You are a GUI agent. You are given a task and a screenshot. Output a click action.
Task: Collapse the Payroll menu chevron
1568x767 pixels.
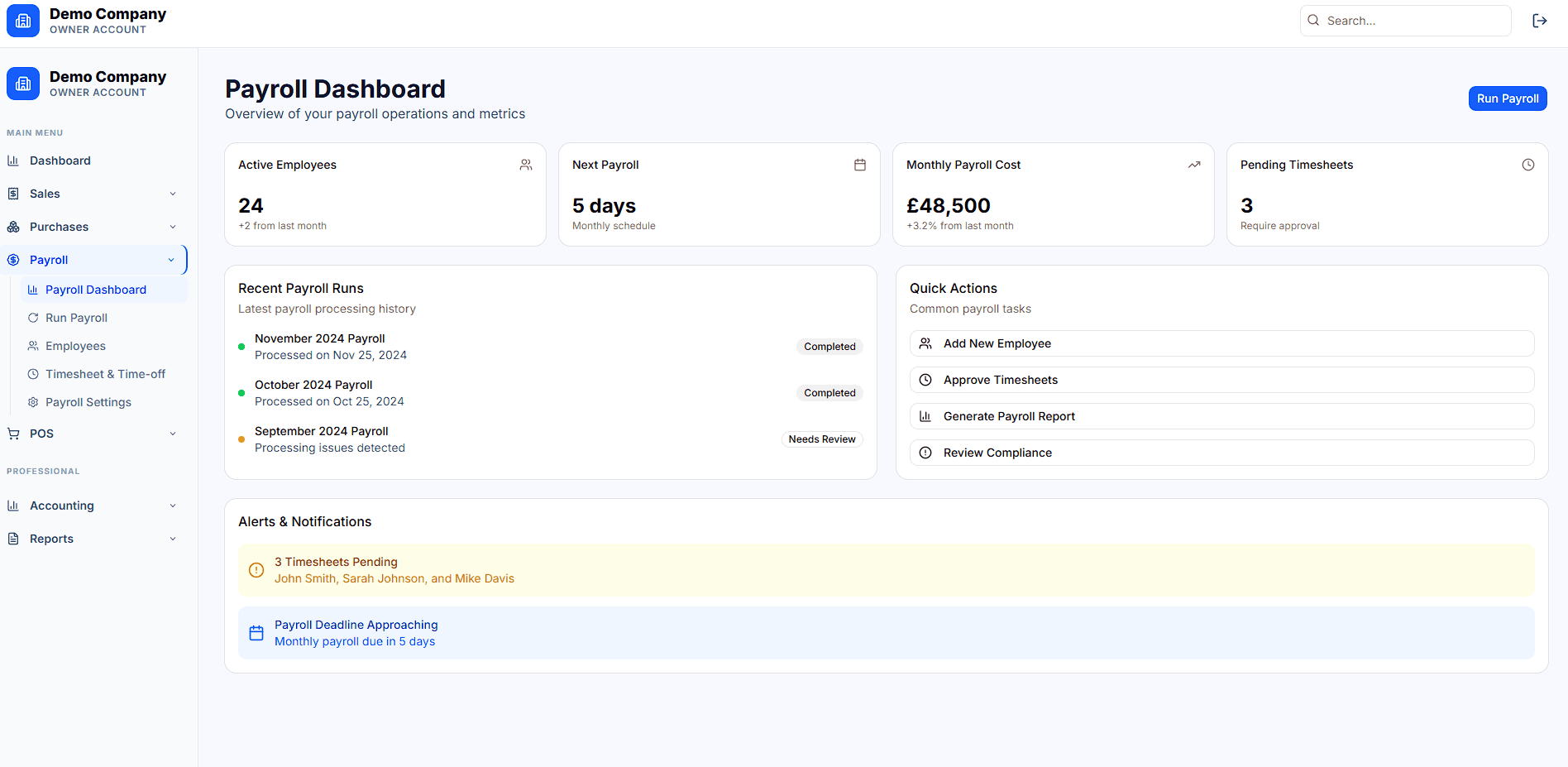point(171,260)
